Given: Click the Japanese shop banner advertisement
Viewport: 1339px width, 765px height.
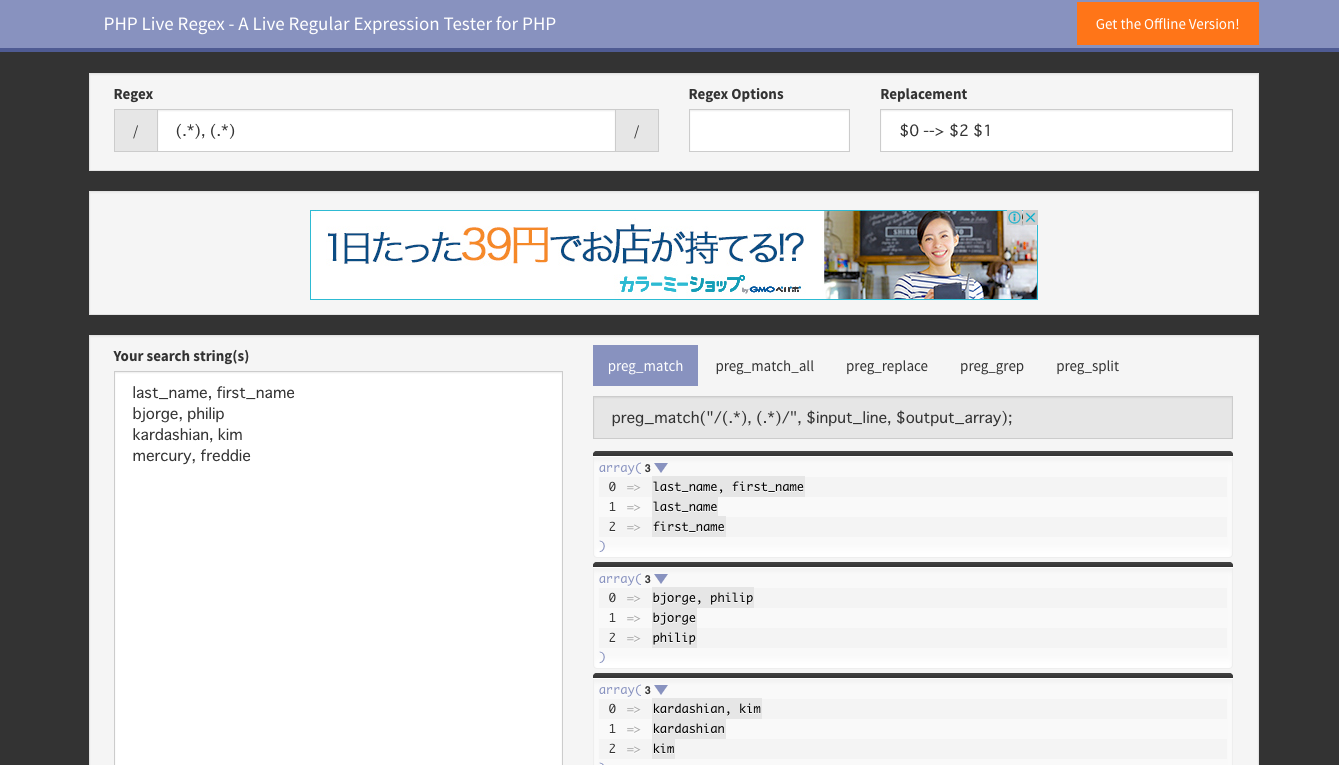Looking at the screenshot, I should pos(673,255).
